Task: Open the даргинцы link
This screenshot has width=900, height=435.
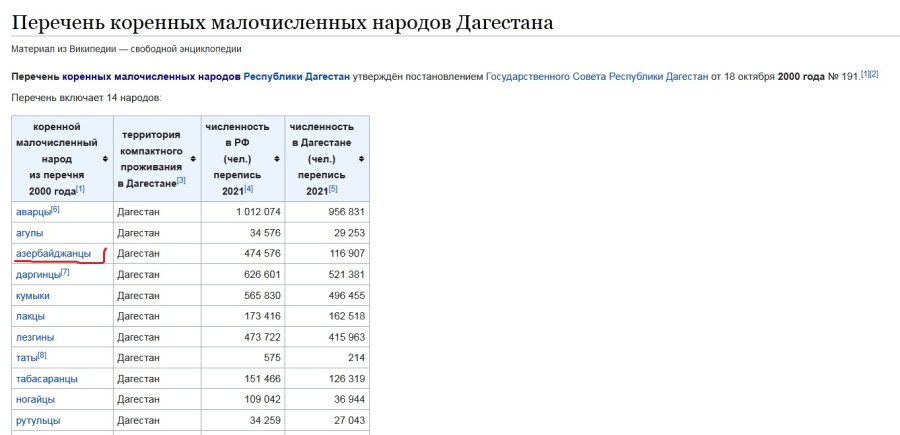Action: coord(38,275)
